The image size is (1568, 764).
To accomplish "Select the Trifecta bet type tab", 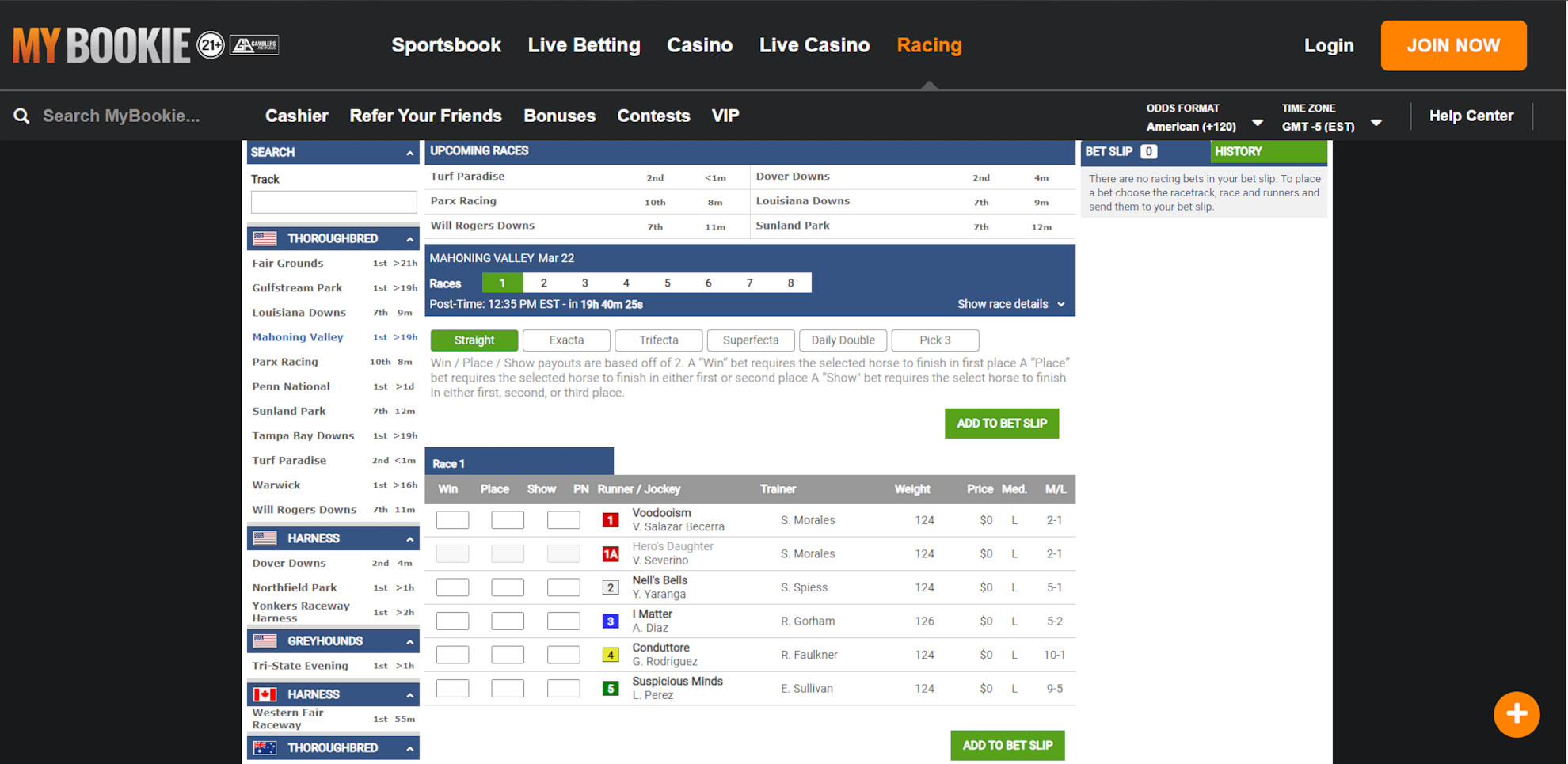I will point(659,340).
